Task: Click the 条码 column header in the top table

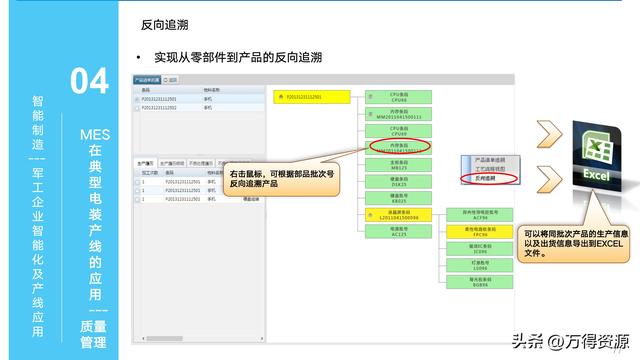Action: coord(146,90)
